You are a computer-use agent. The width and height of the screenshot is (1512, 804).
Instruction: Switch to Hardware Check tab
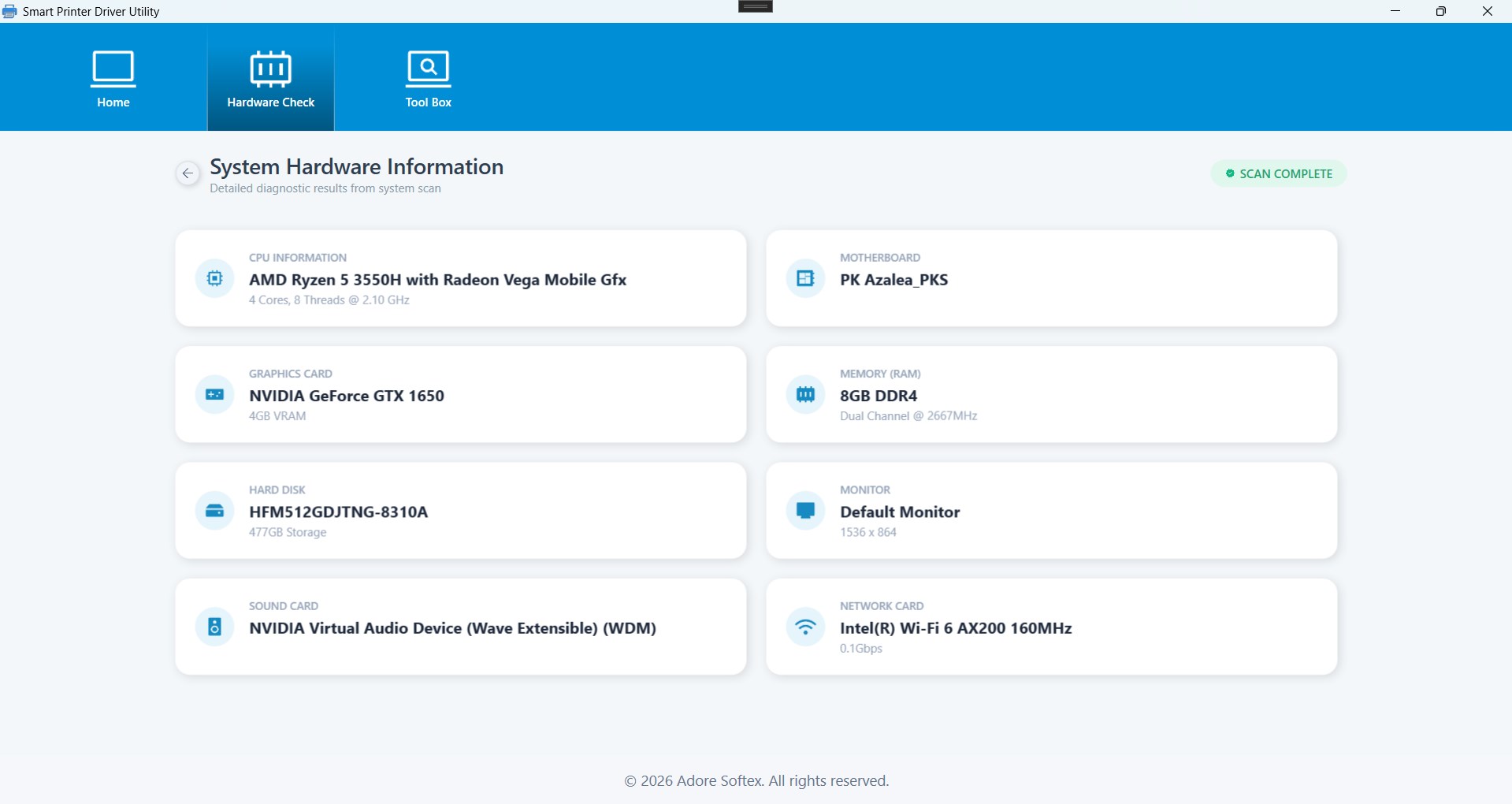tap(271, 78)
